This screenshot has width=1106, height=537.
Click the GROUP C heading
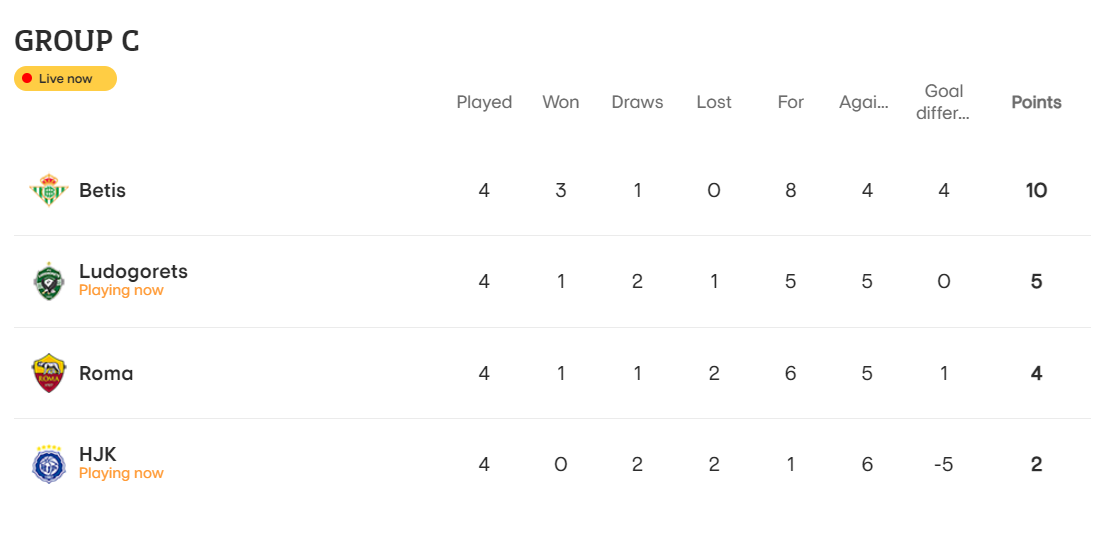click(x=77, y=42)
